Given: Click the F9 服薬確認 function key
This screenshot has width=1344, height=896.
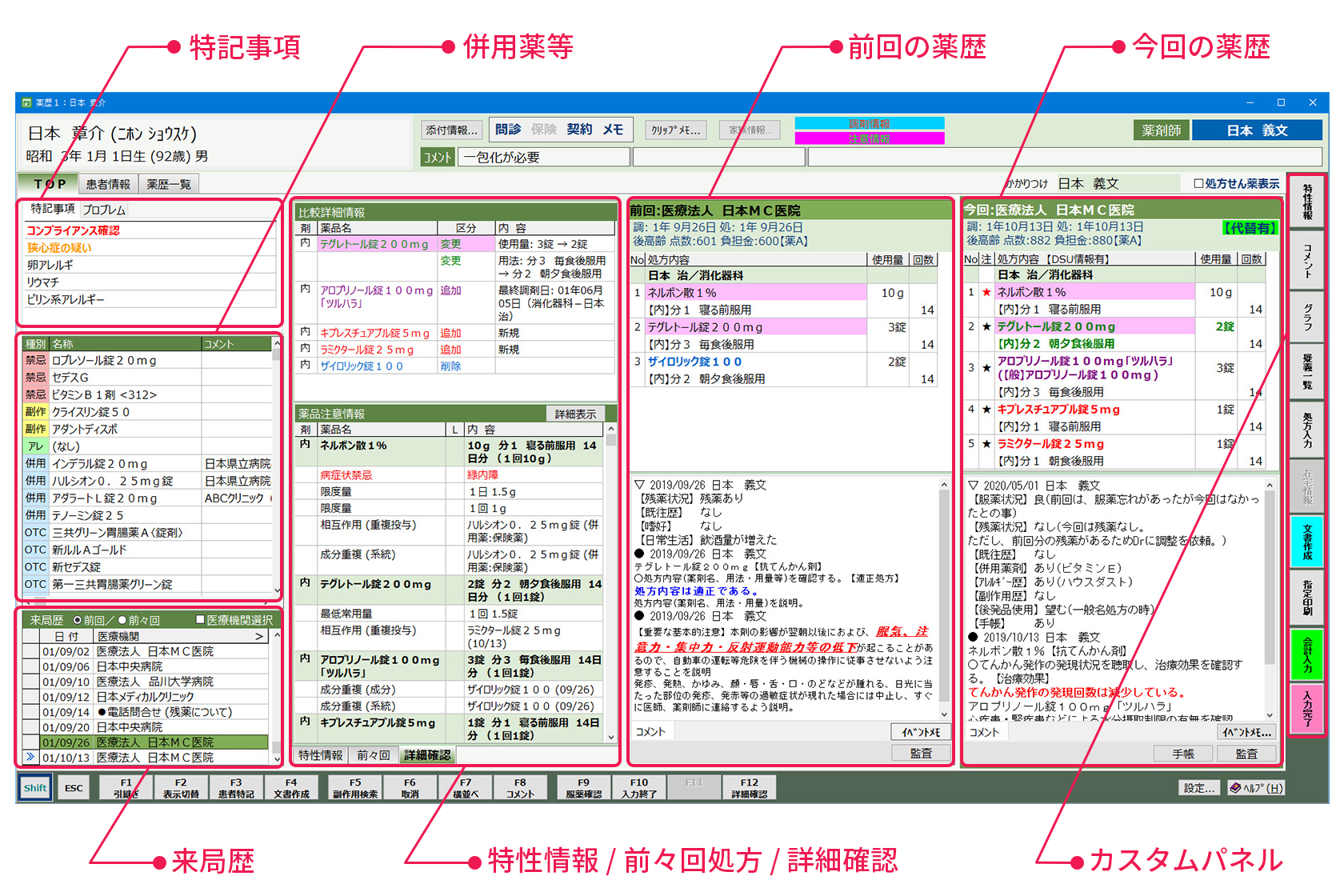Looking at the screenshot, I should (x=584, y=788).
